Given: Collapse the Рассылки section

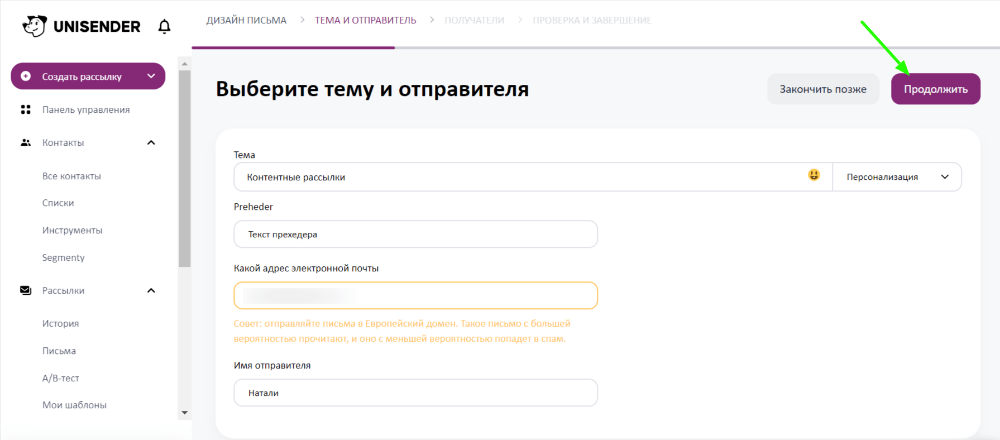Looking at the screenshot, I should (x=151, y=291).
